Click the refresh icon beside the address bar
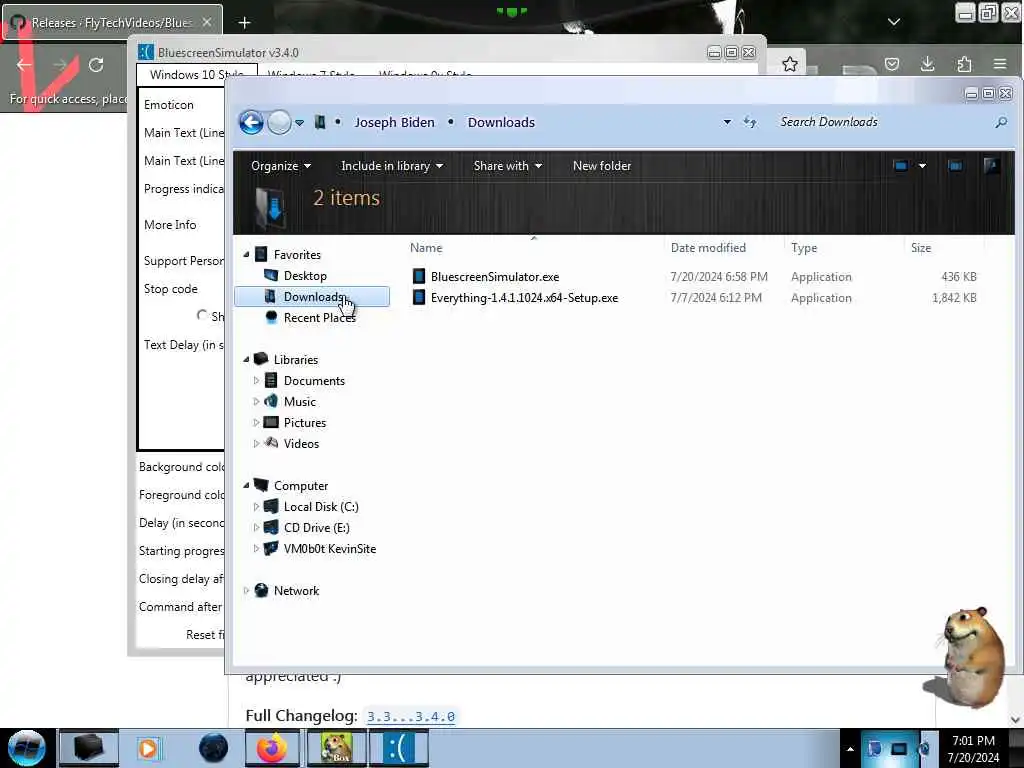The height and width of the screenshot is (768, 1024). (x=750, y=122)
